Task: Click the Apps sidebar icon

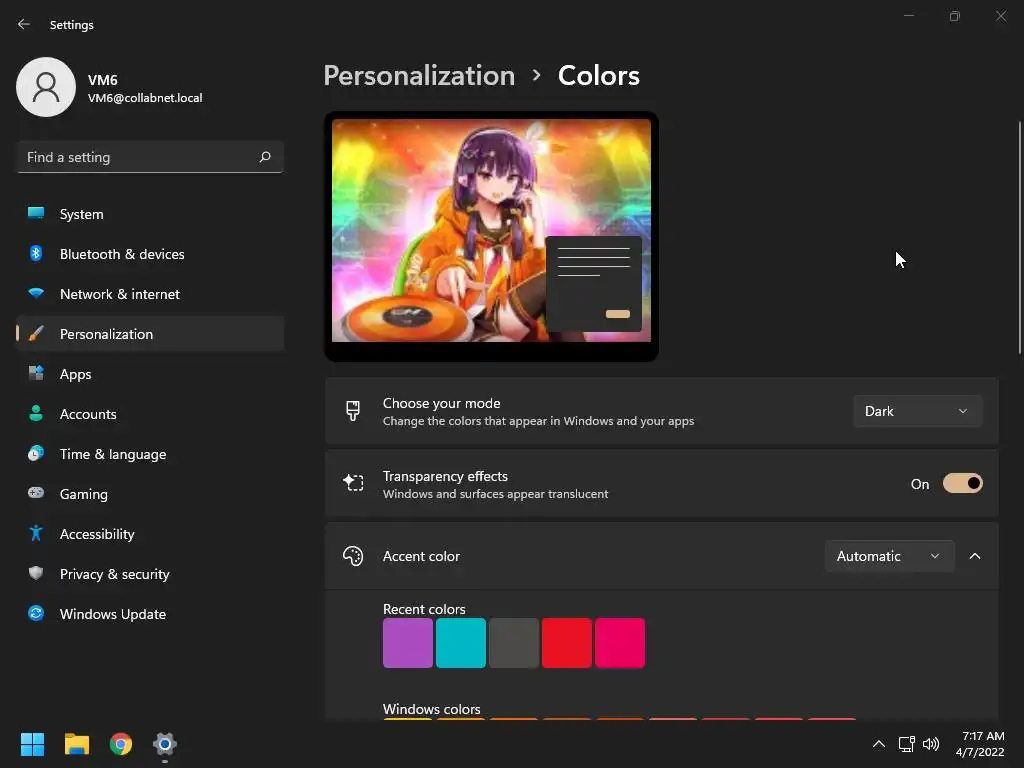Action: coord(36,374)
